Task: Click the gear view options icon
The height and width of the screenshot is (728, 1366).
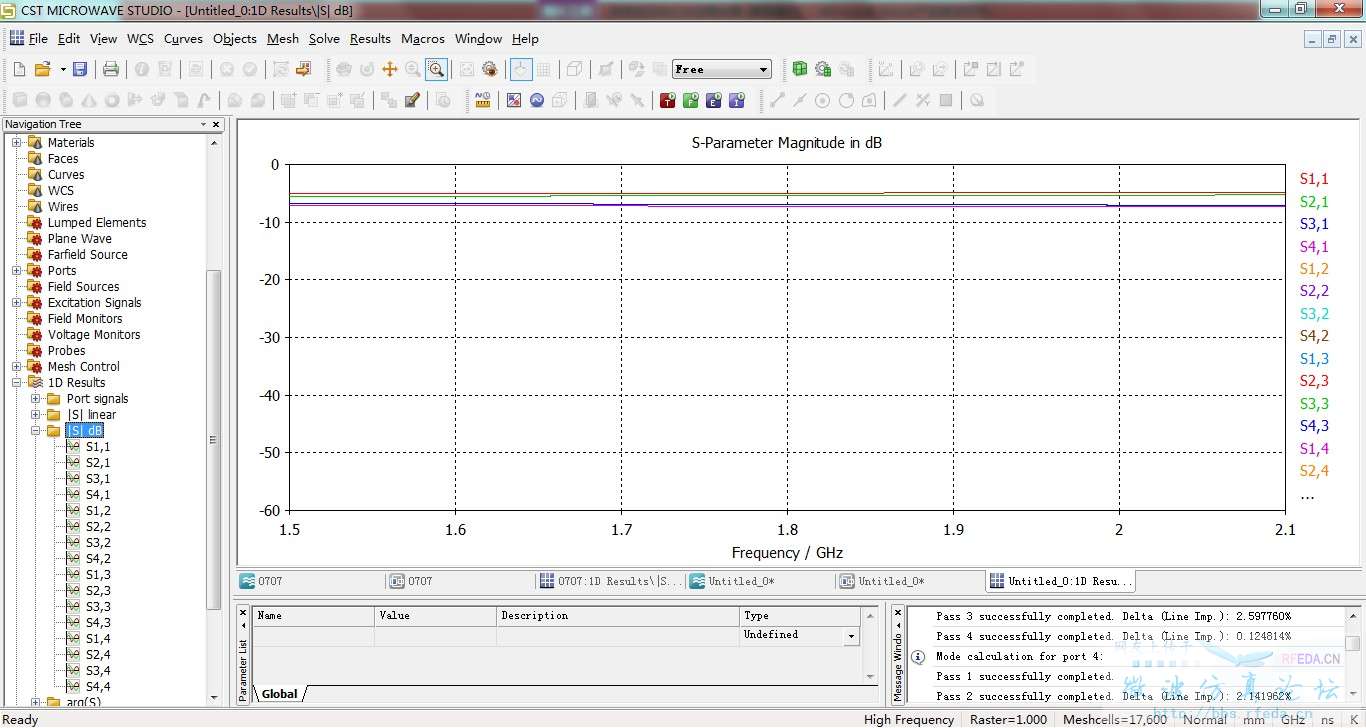Action: pos(490,69)
